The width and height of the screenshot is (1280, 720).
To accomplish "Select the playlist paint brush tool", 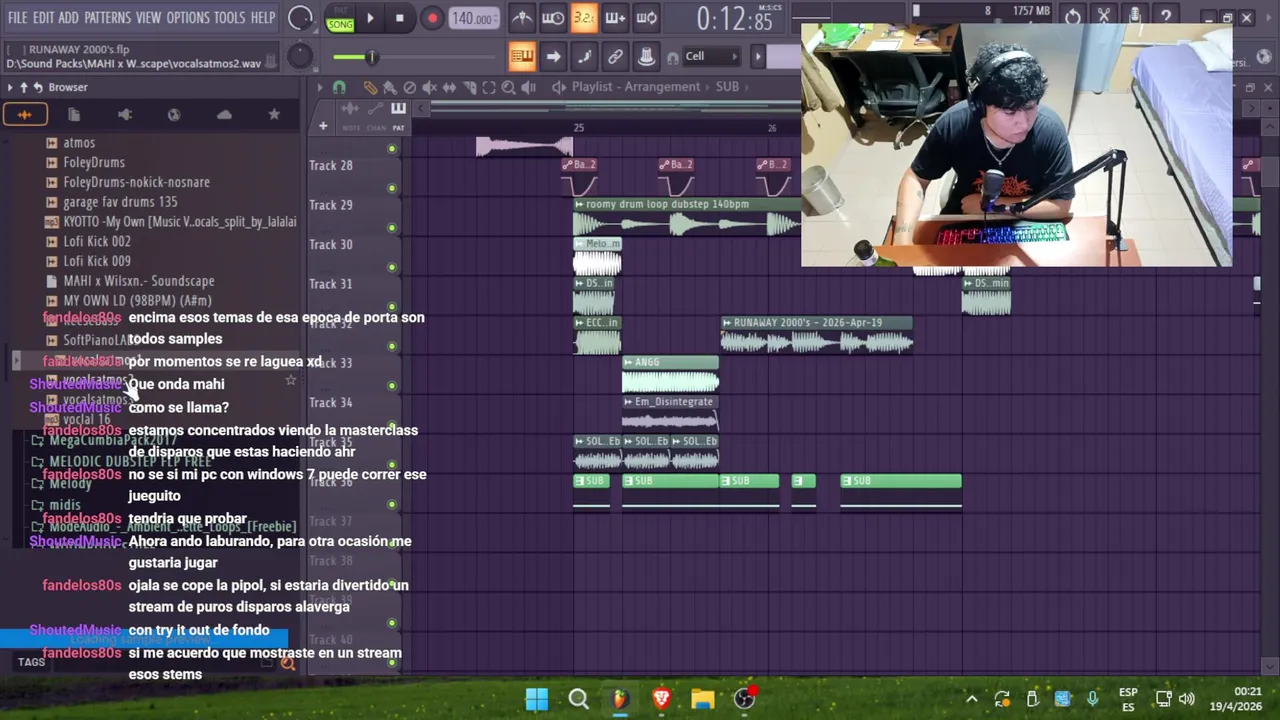I will 390,87.
